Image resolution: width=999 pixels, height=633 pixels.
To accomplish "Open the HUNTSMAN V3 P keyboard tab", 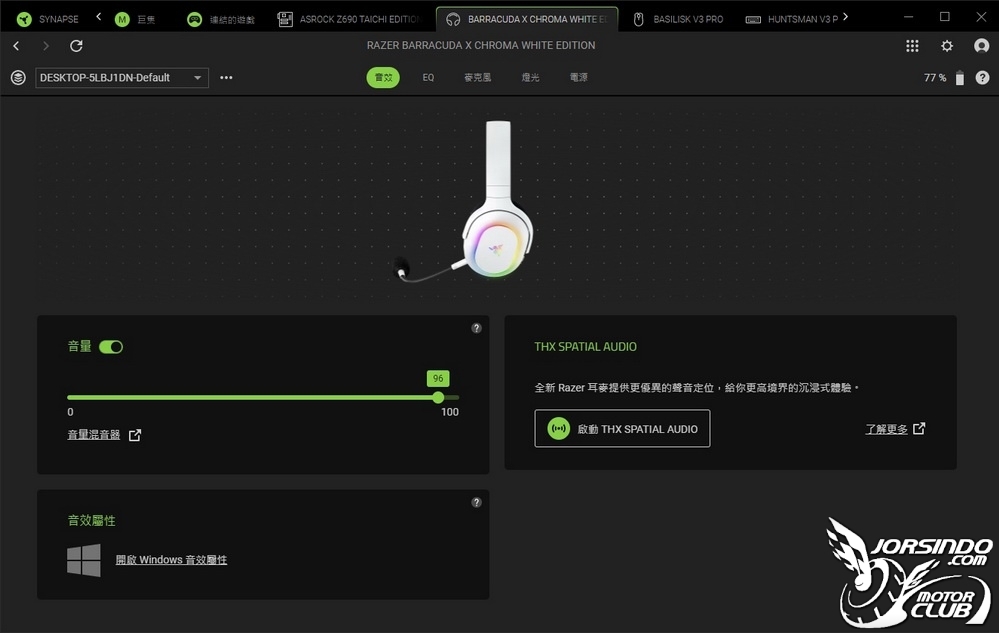I will (x=792, y=19).
